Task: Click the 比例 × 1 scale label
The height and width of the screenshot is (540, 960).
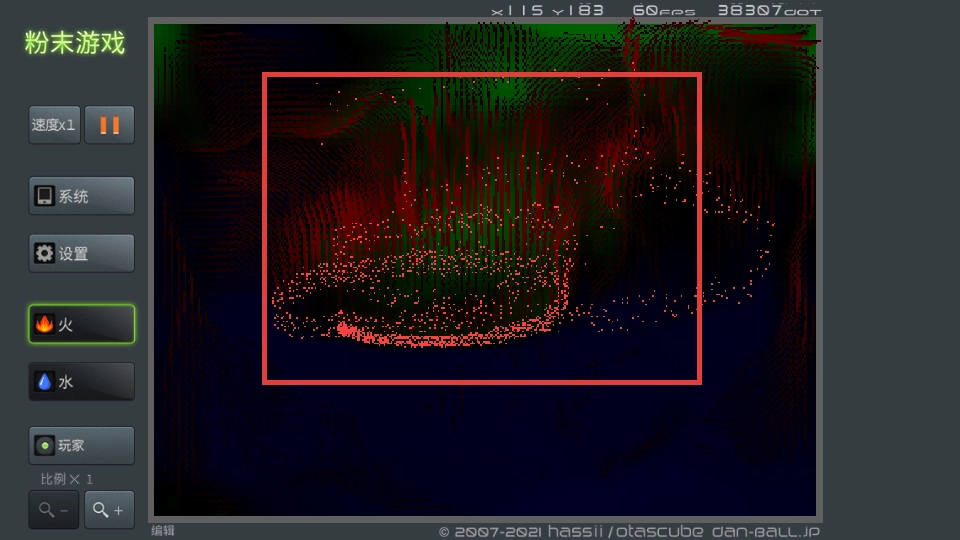Action: click(67, 479)
